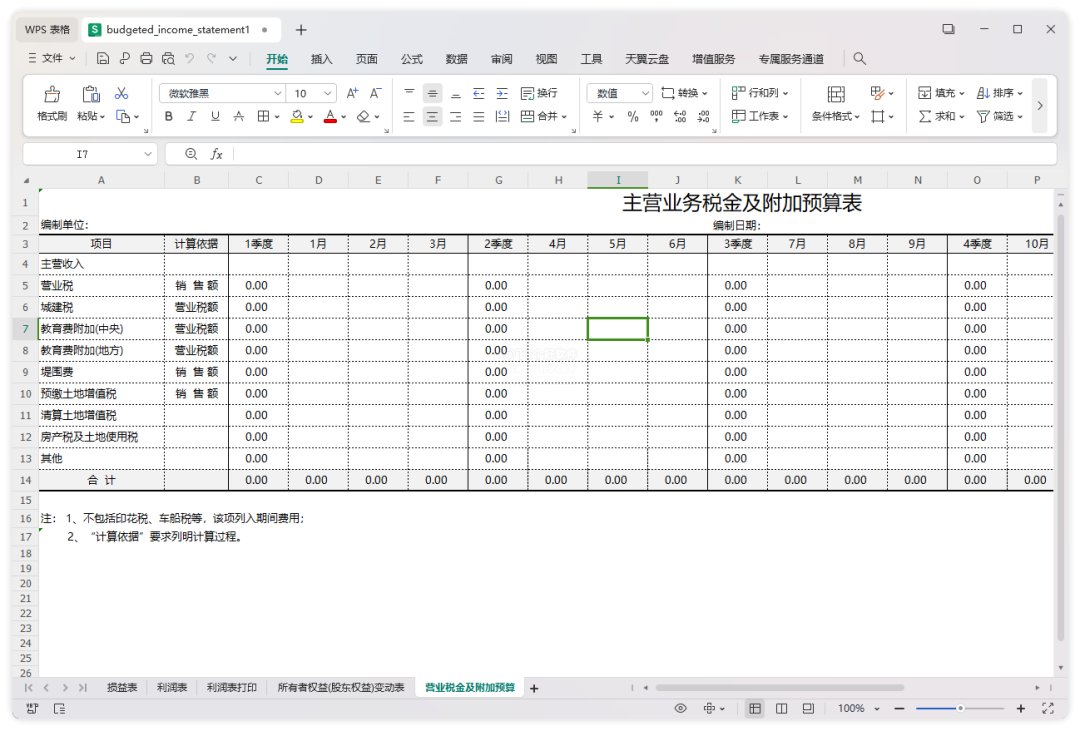Click the Format Painter (格式刷) icon
Image resolution: width=1080 pixels, height=731 pixels.
pos(51,94)
